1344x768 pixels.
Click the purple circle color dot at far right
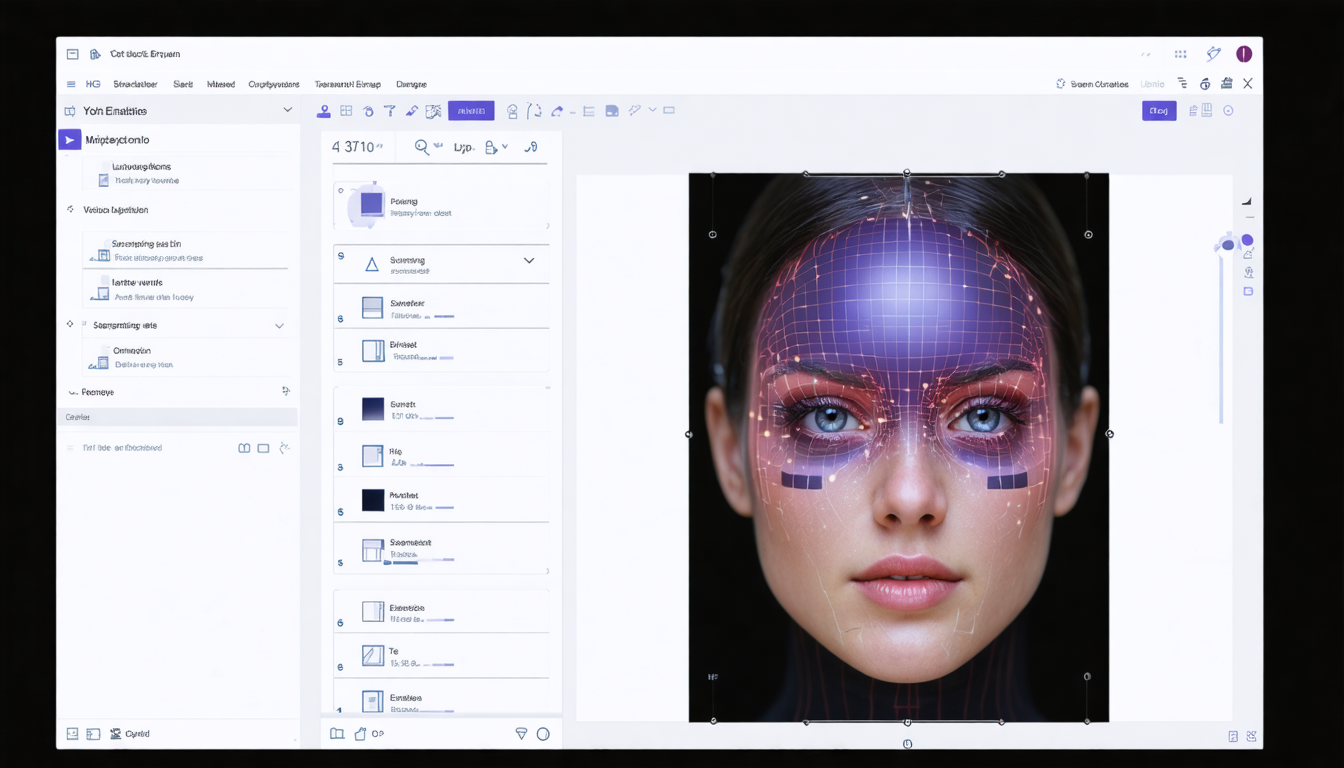pyautogui.click(x=1247, y=240)
